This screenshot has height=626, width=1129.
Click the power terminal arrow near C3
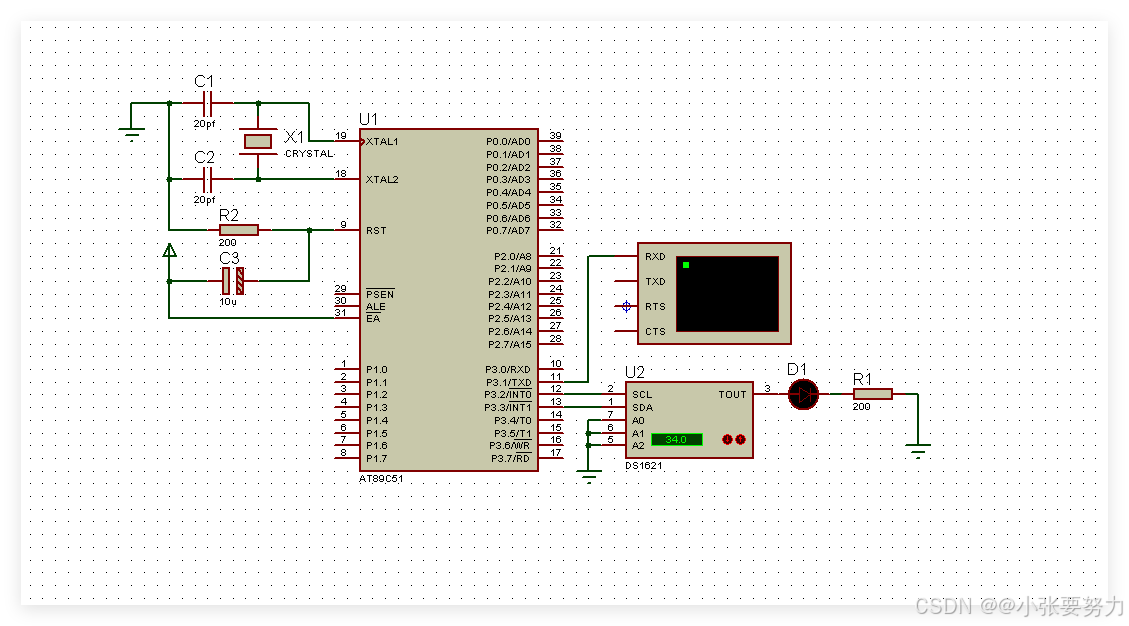pyautogui.click(x=169, y=251)
